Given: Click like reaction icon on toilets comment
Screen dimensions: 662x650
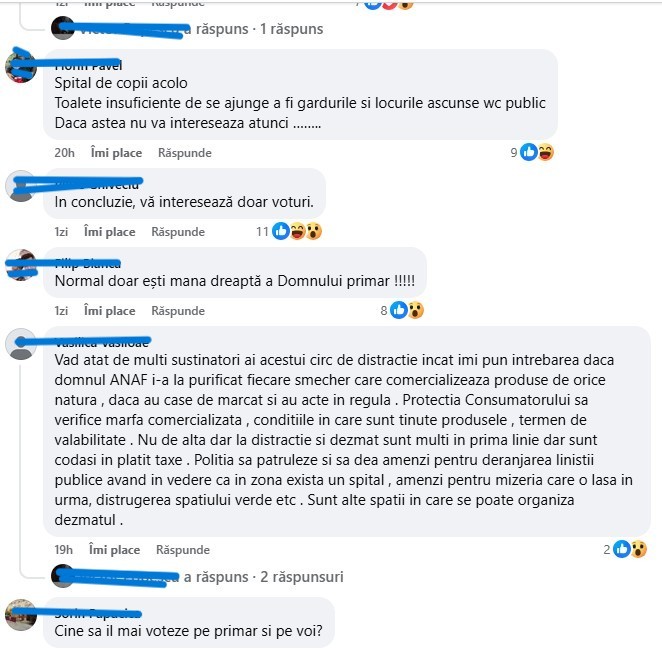Looking at the screenshot, I should [x=529, y=152].
